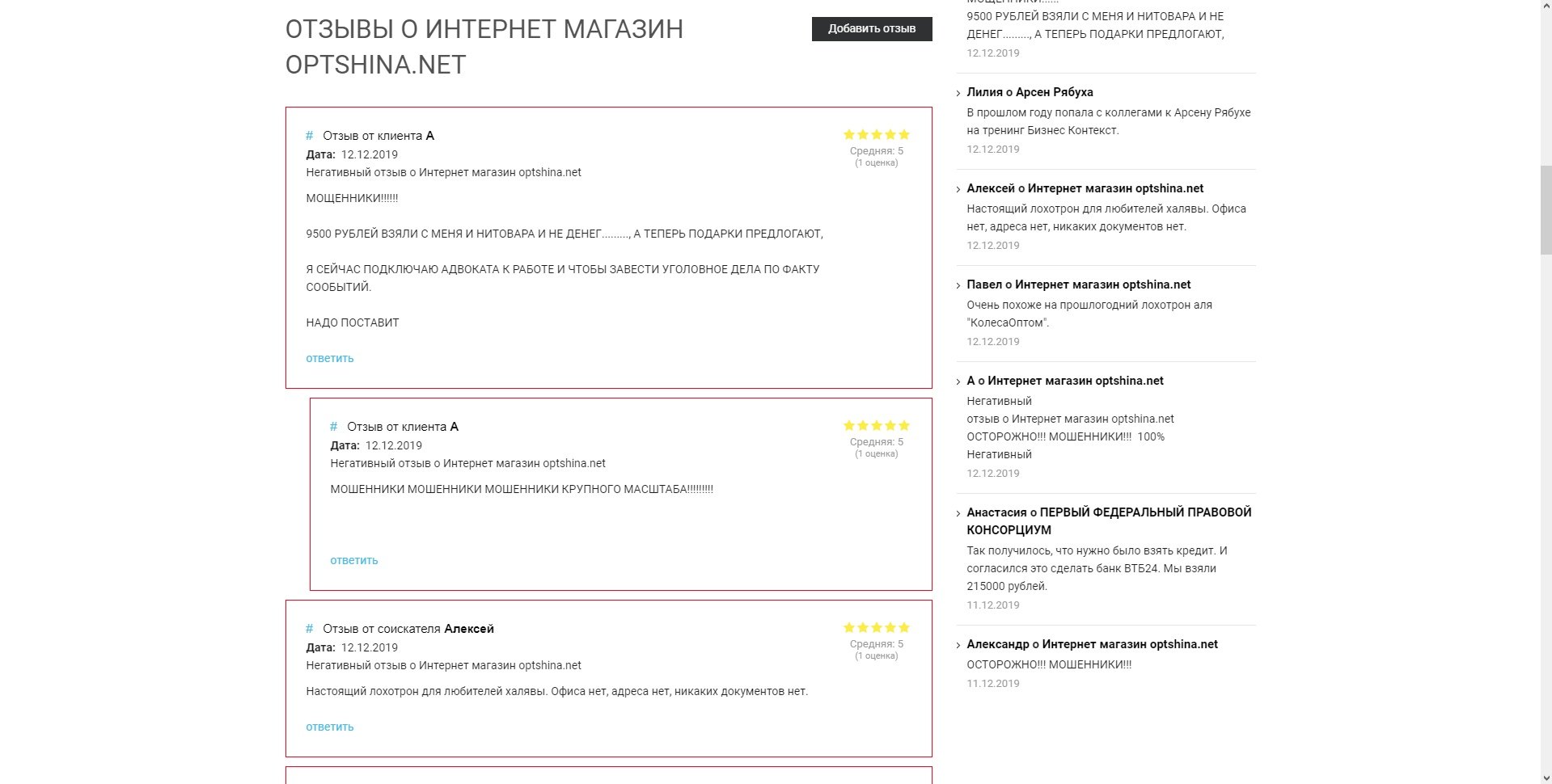Click the hash icon beside first client А review

309,136
